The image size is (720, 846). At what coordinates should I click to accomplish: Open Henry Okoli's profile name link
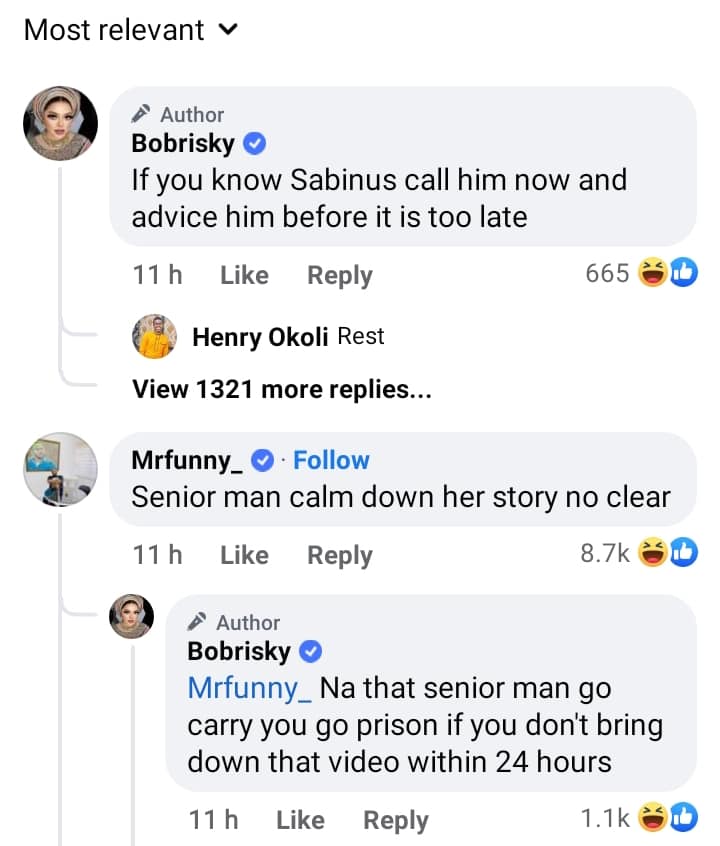coord(260,338)
